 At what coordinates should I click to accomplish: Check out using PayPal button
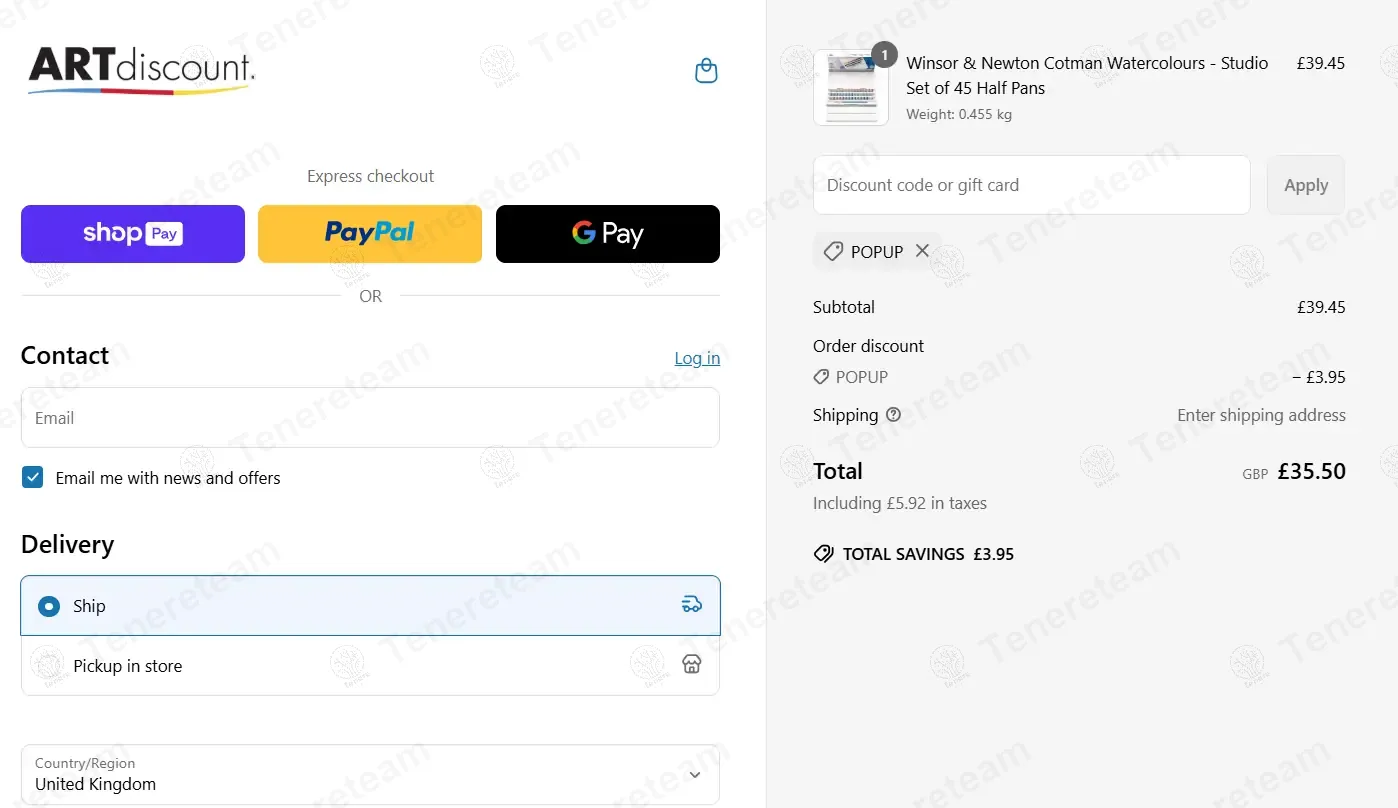point(370,234)
